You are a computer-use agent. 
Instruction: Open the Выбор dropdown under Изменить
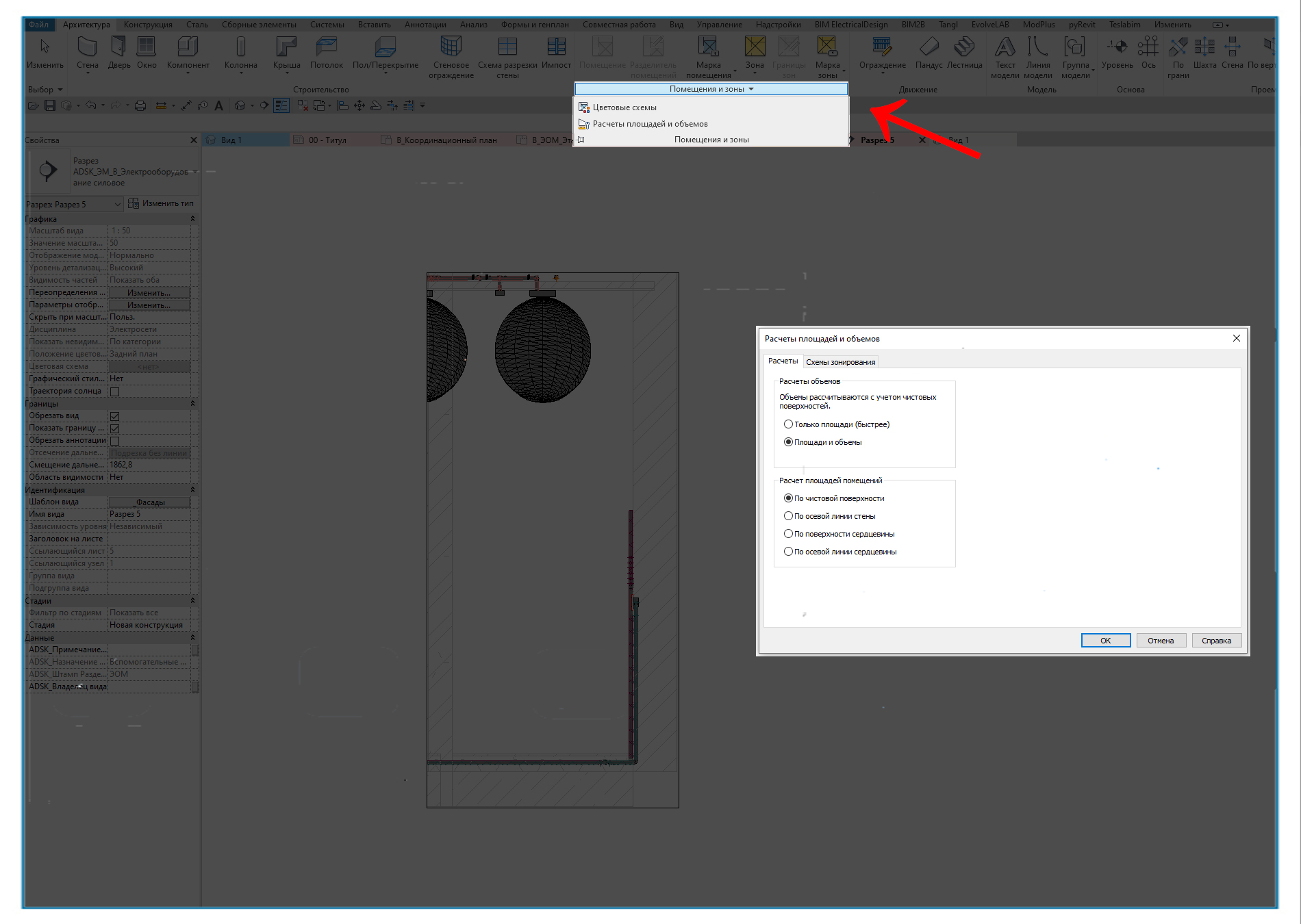coord(45,90)
